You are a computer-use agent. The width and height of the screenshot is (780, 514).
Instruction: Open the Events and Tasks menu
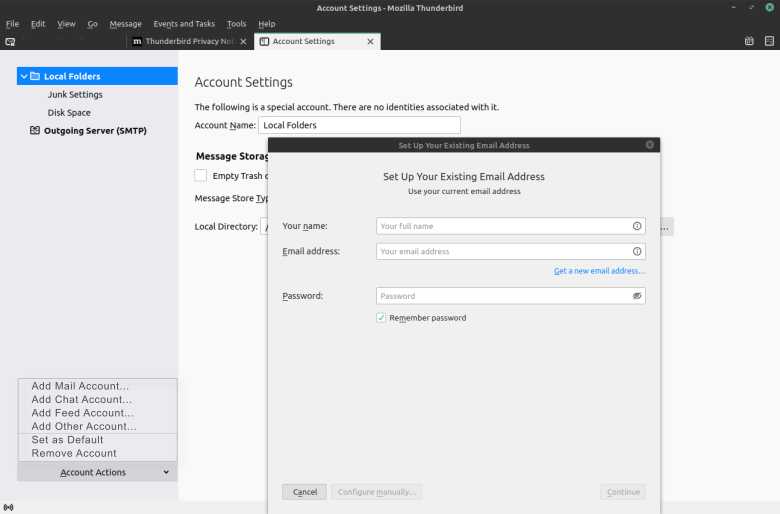(x=184, y=24)
